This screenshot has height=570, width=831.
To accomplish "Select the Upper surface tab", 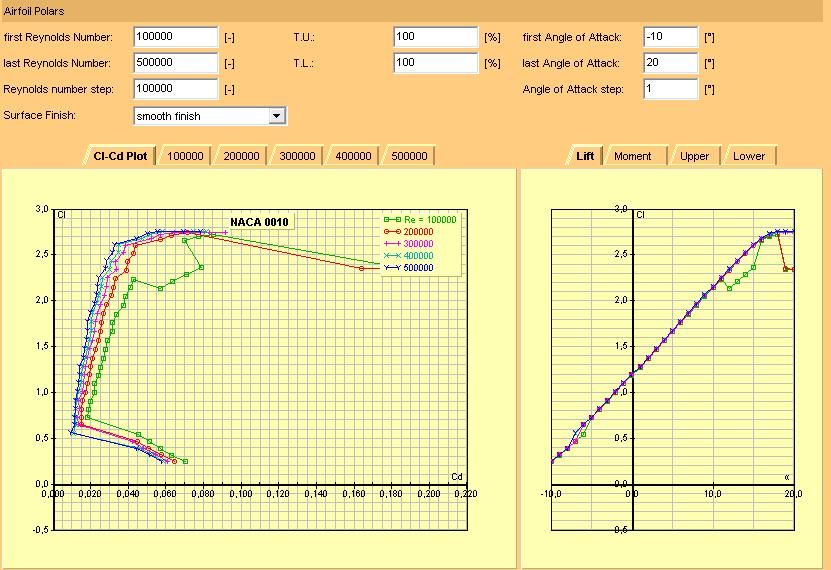I will 694,156.
